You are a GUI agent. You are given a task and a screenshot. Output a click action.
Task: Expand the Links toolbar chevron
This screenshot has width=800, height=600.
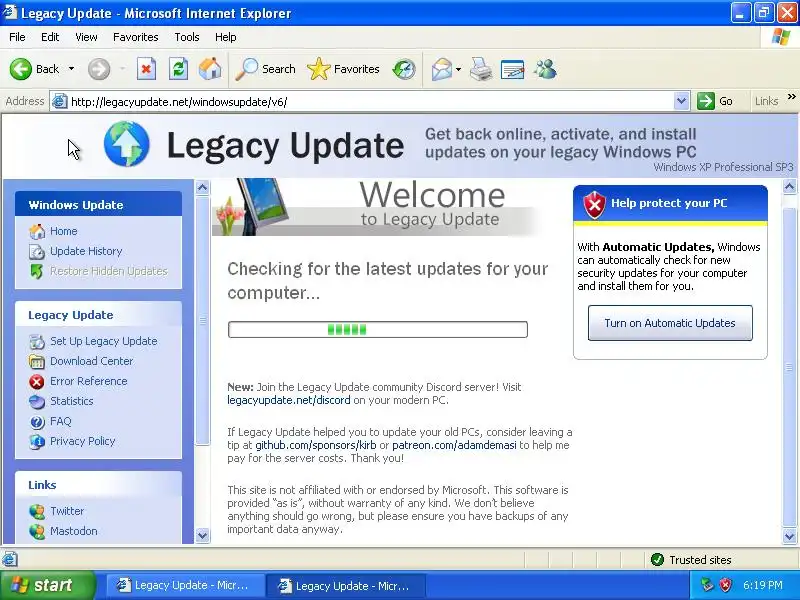pyautogui.click(x=791, y=96)
